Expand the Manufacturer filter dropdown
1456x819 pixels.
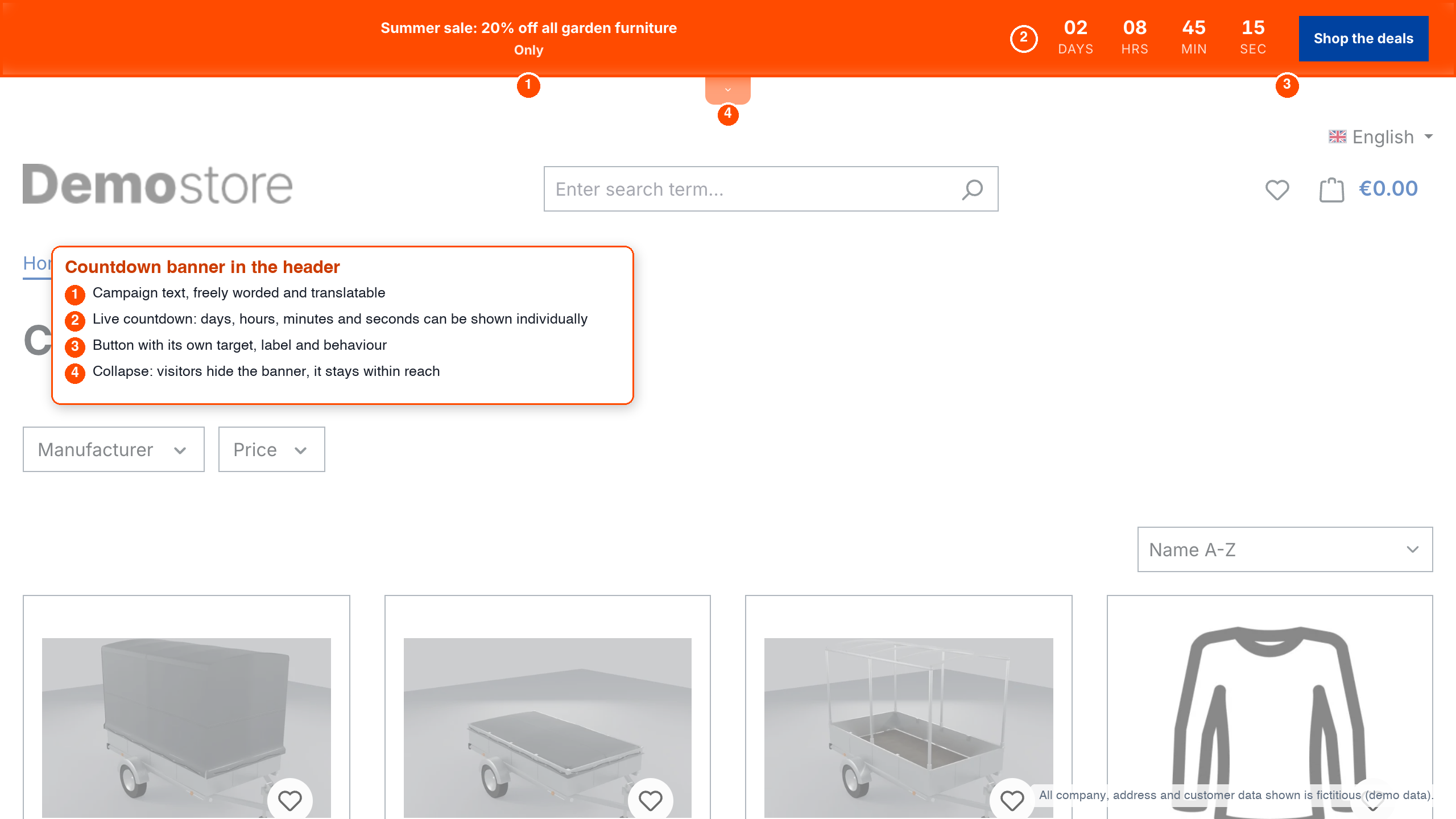tap(114, 449)
